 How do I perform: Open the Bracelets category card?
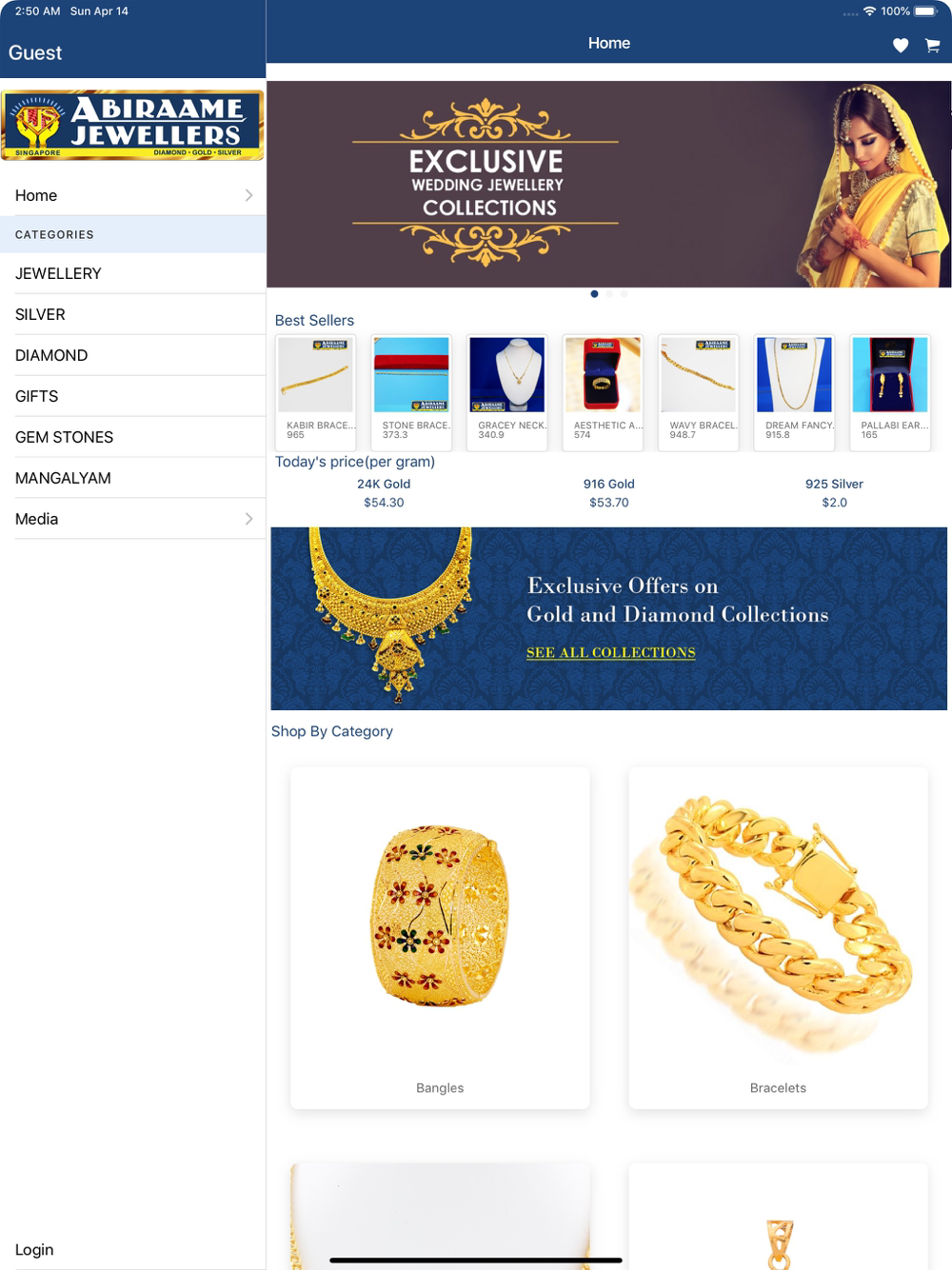pos(778,938)
